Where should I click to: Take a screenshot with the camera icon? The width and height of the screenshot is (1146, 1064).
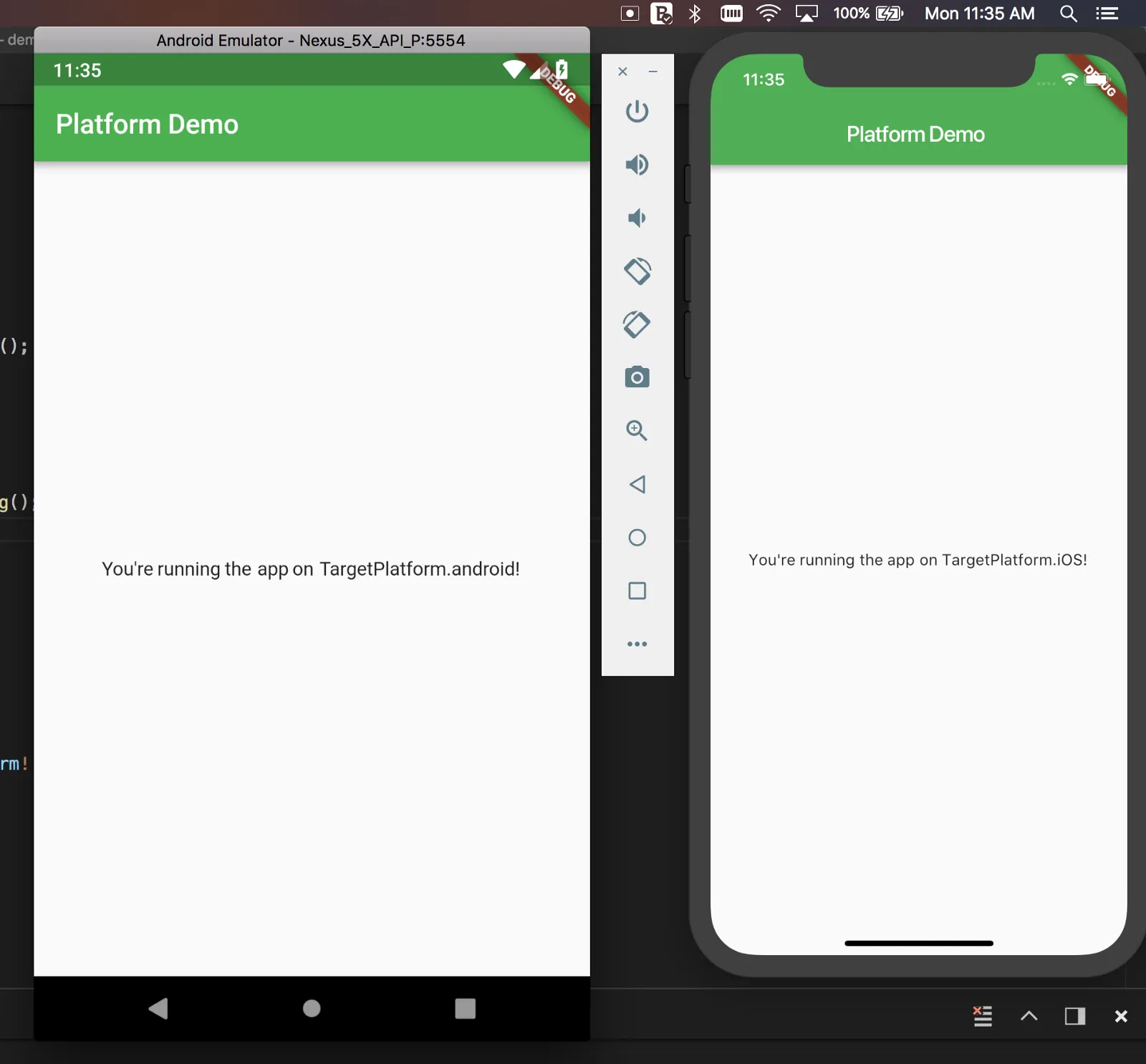click(x=638, y=377)
